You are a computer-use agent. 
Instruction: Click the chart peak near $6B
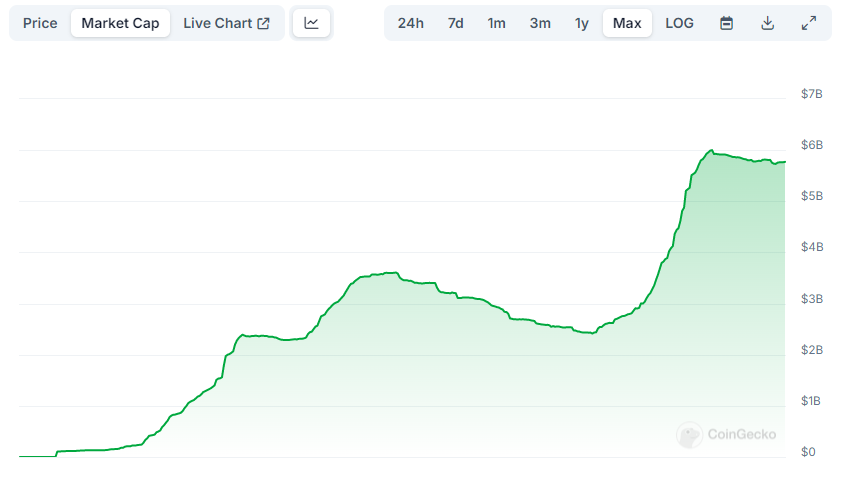pyautogui.click(x=711, y=150)
